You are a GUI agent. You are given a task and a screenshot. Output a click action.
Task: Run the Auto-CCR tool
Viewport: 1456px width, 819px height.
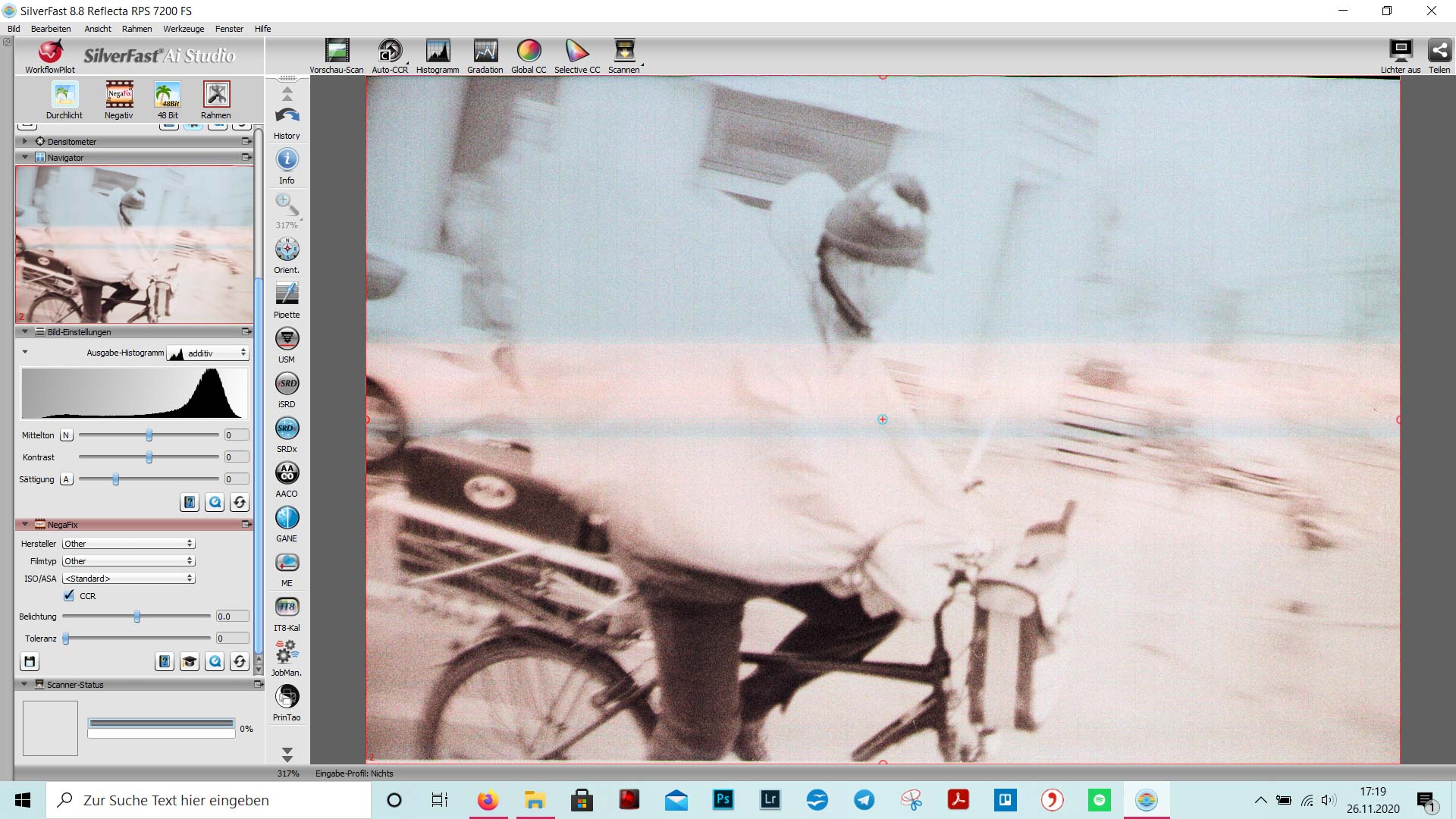click(390, 56)
